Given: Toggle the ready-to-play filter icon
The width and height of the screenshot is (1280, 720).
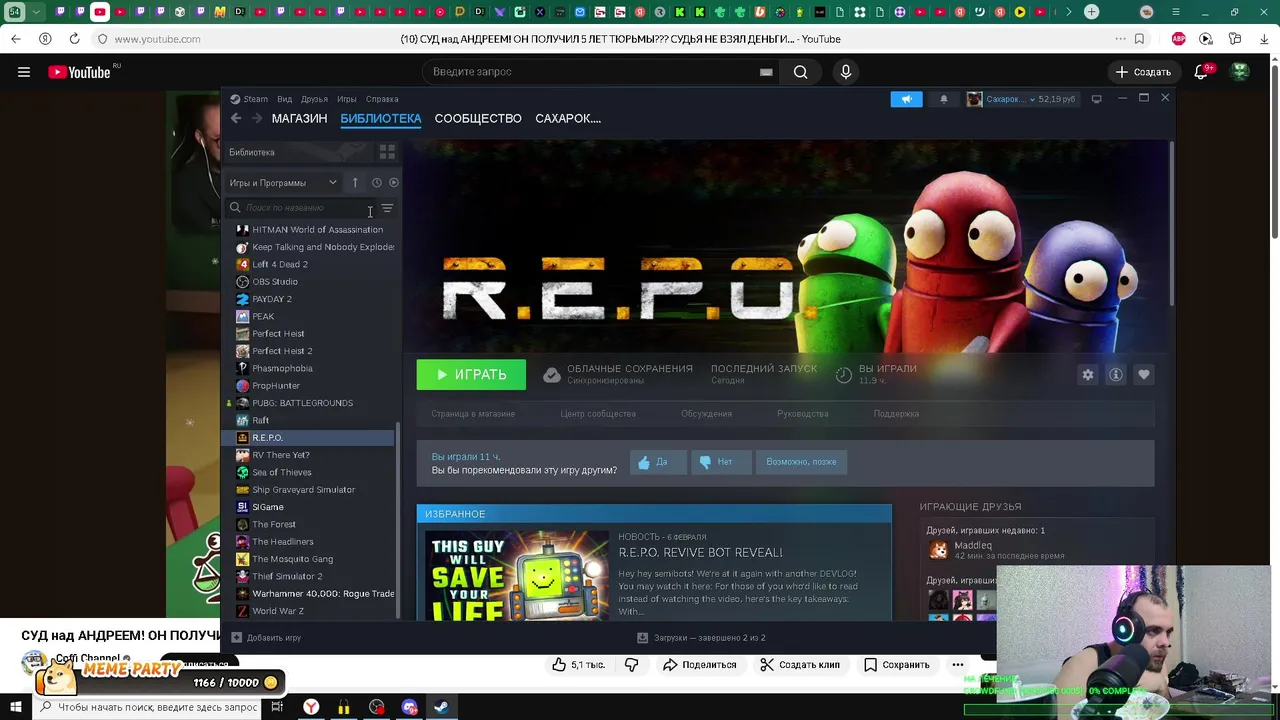Looking at the screenshot, I should coord(394,183).
